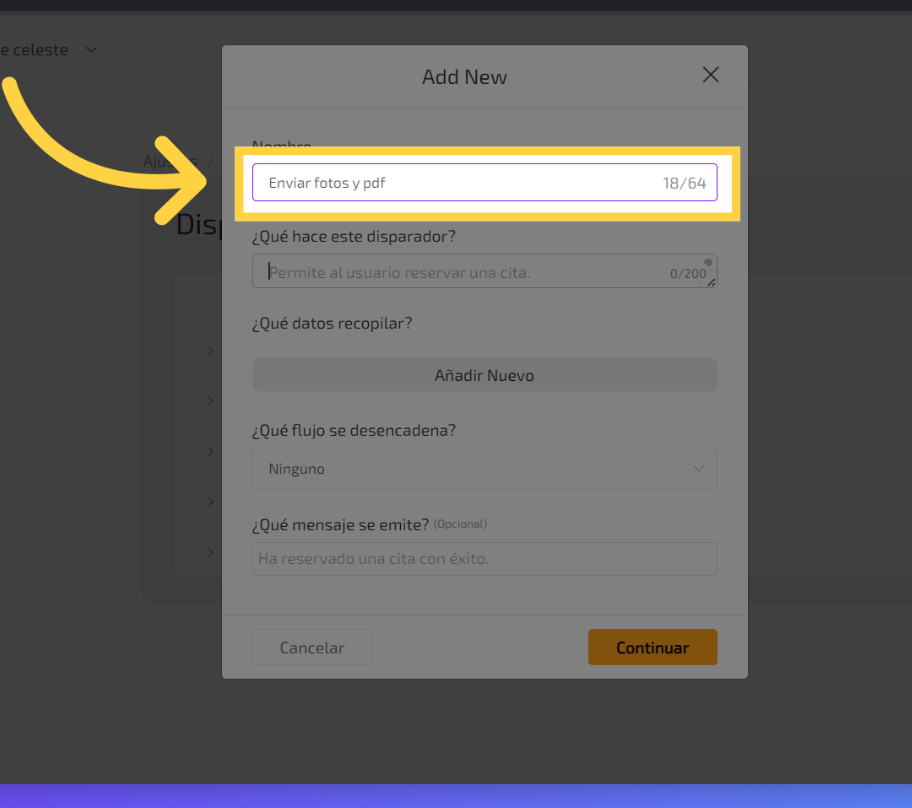This screenshot has height=808, width=912.
Task: Close the Add New dialog
Action: click(x=710, y=75)
